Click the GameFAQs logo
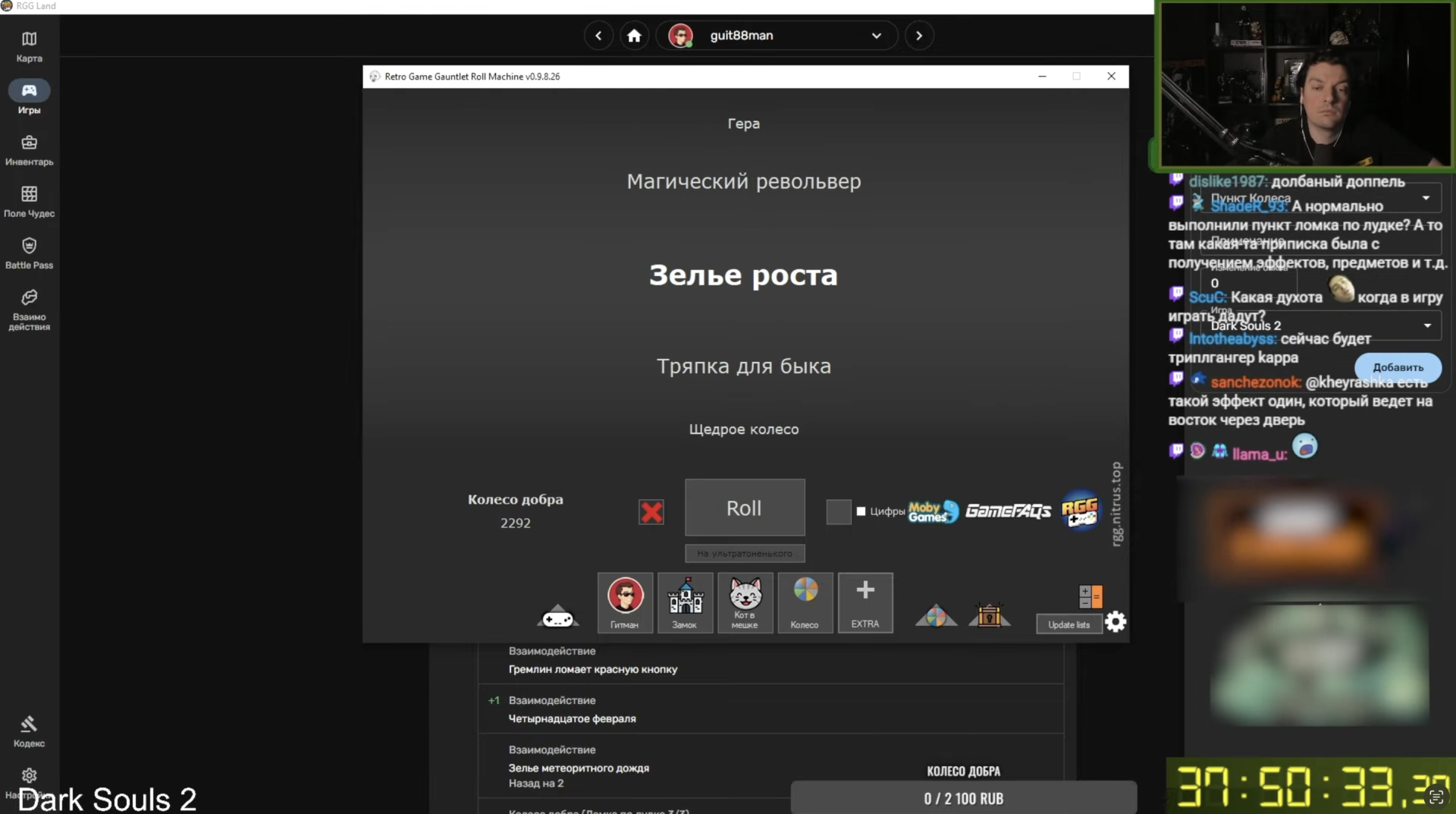Viewport: 1456px width, 814px height. (x=1009, y=511)
